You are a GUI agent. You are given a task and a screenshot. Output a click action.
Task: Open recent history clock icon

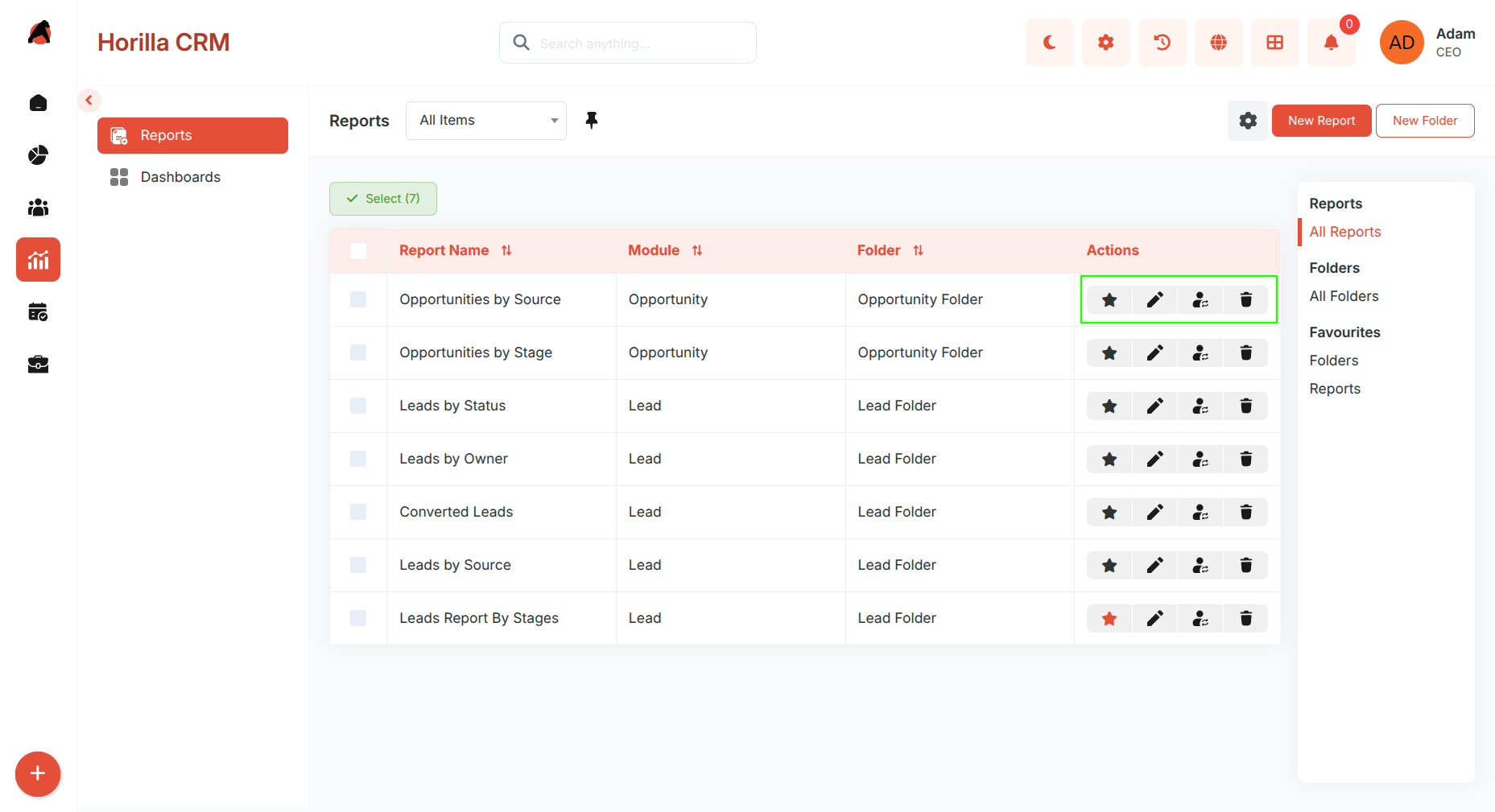tap(1162, 43)
